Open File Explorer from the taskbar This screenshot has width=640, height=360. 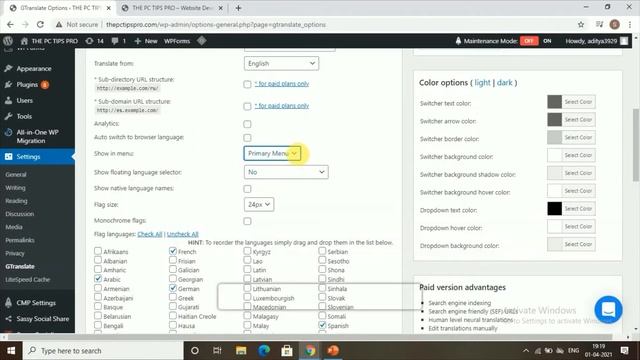point(241,351)
